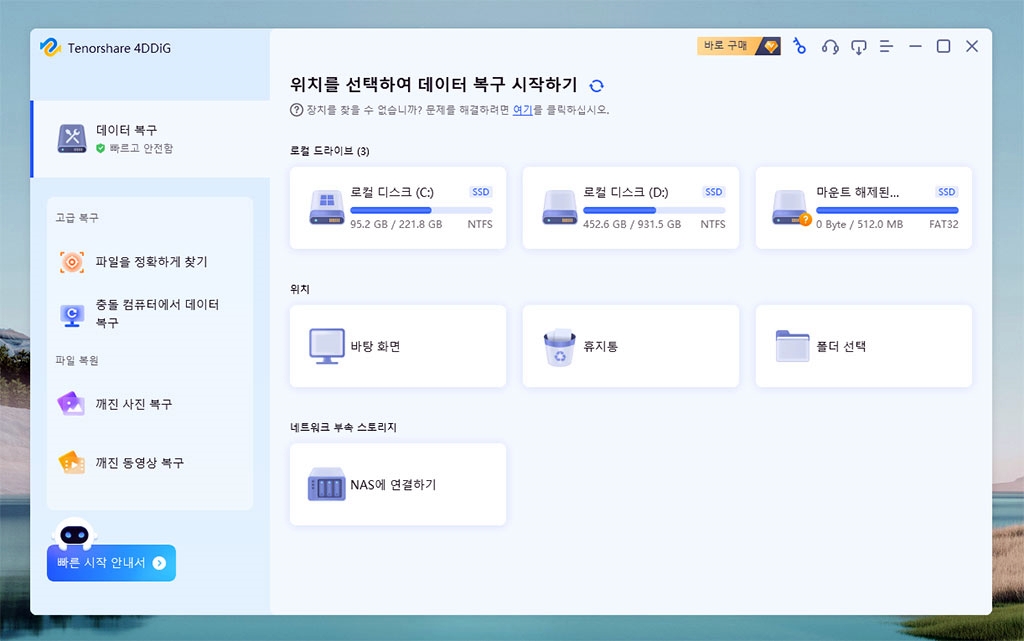Select the 데이터 복구 sidebar tab
Screen dimensions: 1024x641
coord(150,138)
